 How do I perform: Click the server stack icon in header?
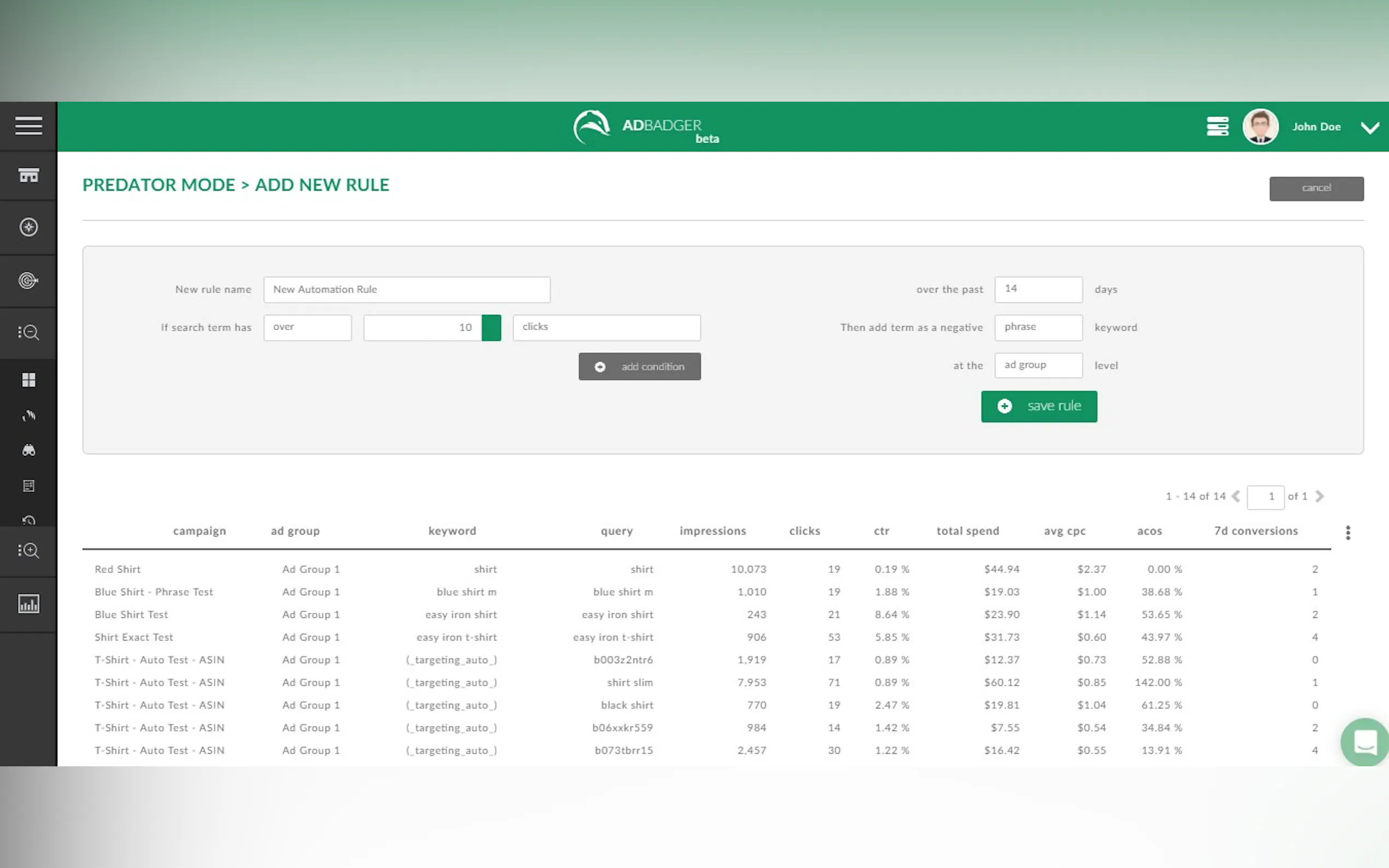pos(1217,126)
